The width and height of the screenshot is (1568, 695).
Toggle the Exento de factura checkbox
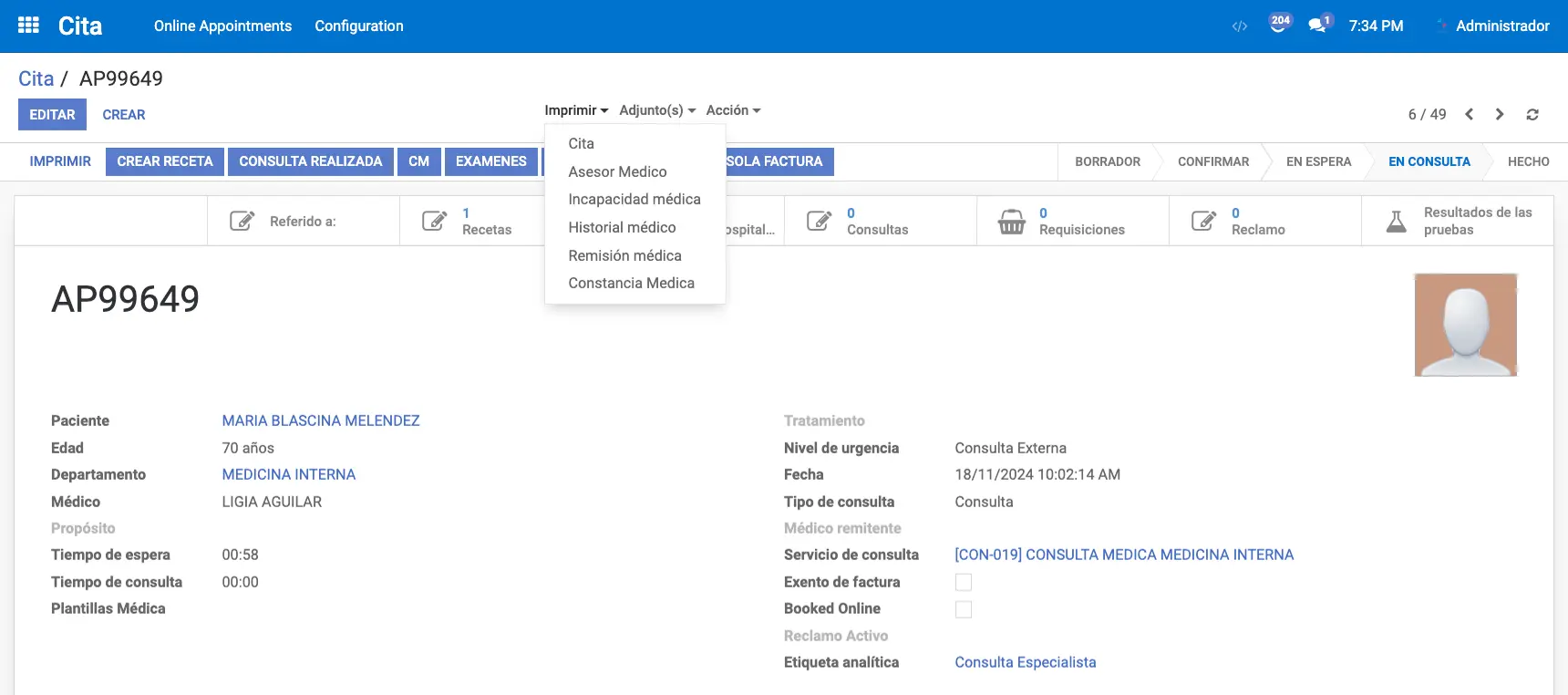(964, 582)
